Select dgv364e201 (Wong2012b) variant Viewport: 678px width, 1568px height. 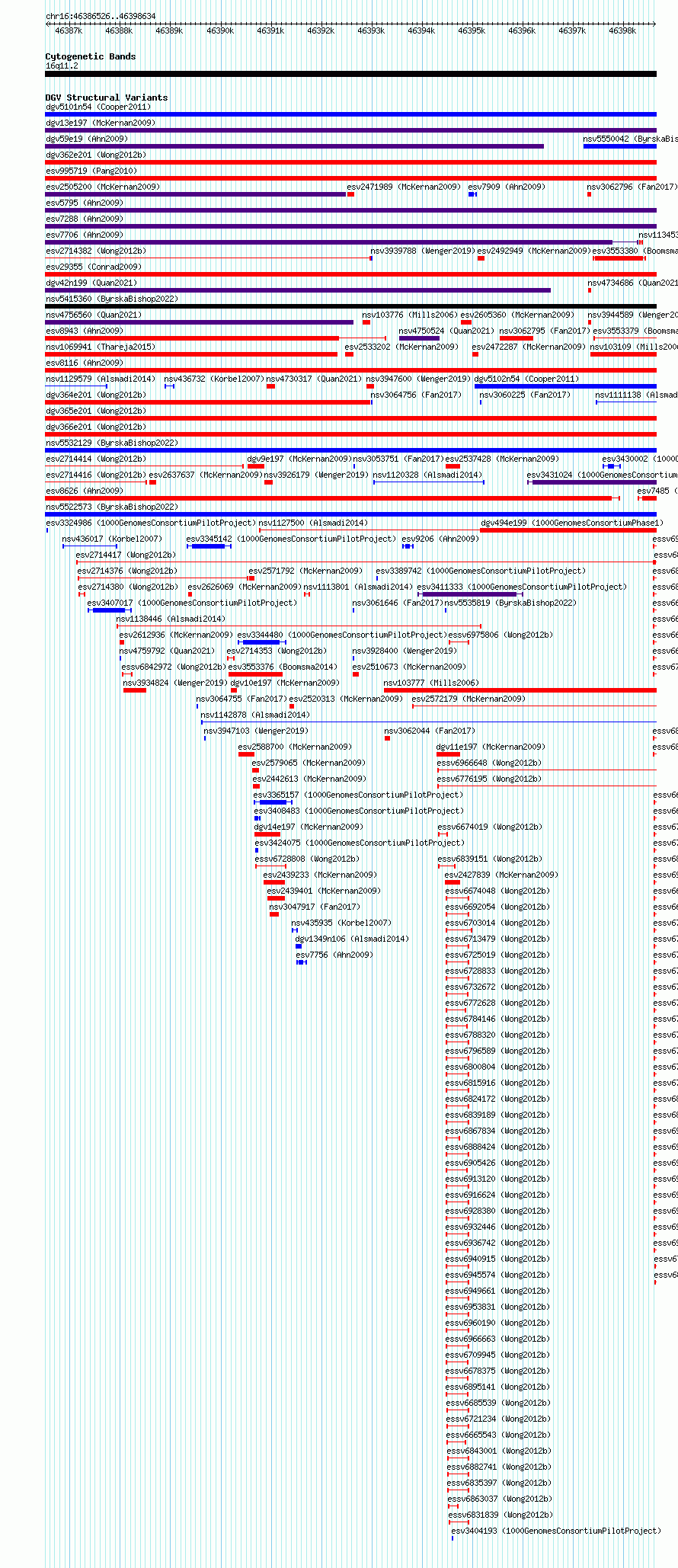[96, 395]
